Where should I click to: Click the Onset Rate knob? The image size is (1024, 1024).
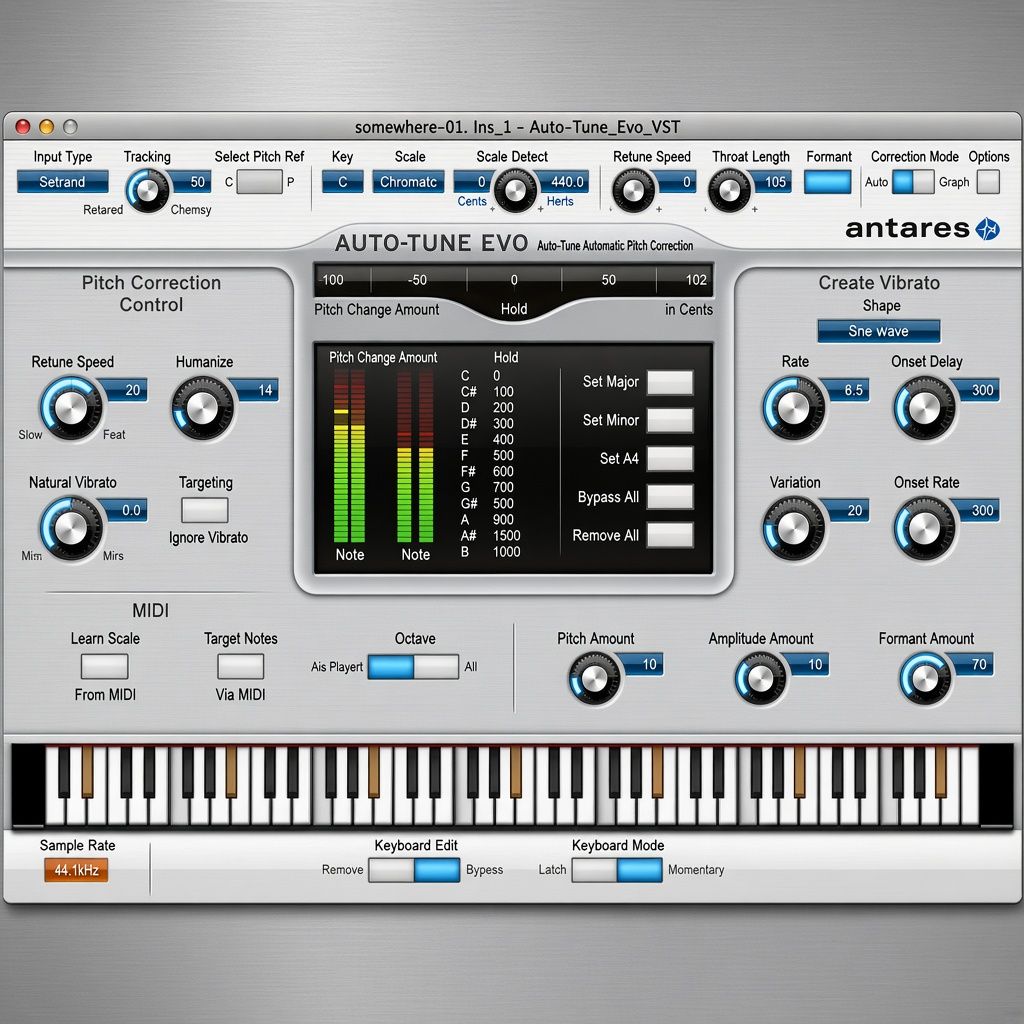(x=924, y=528)
